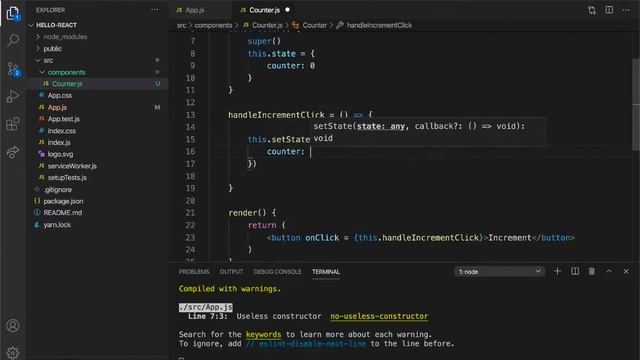The image size is (640, 360).
Task: Open the Live Share view icon
Action: (13, 152)
